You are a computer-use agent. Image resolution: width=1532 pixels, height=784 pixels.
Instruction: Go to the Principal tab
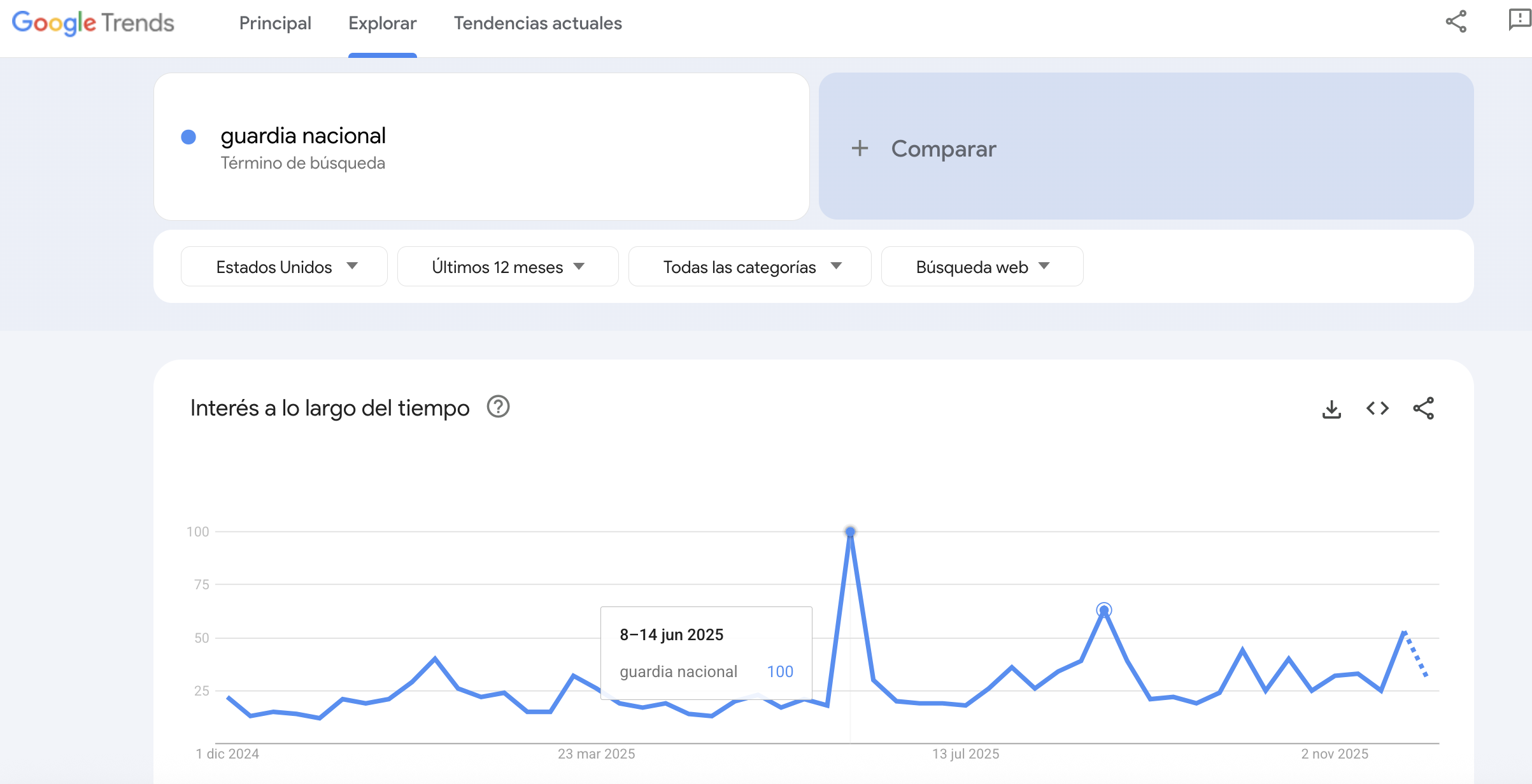tap(275, 24)
